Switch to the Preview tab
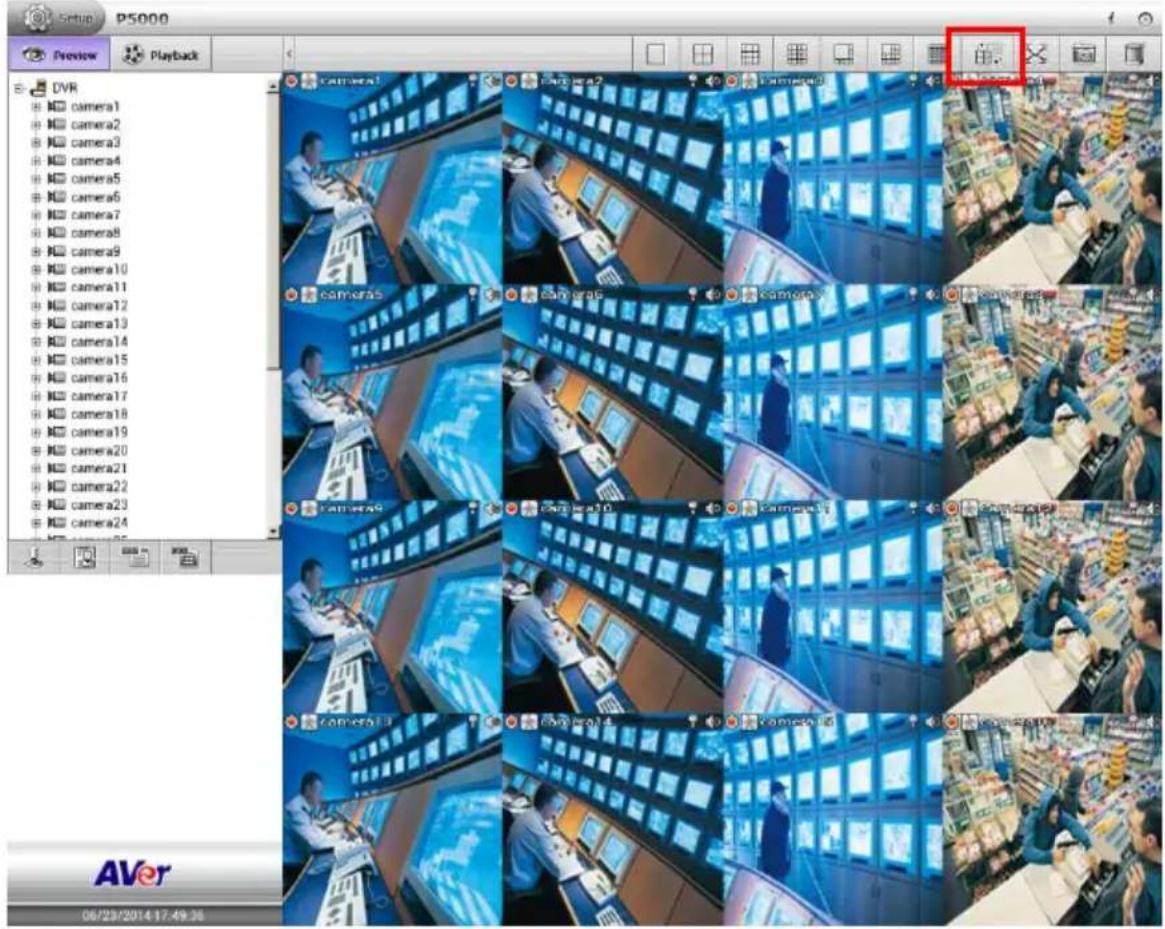Image resolution: width=1165 pixels, height=929 pixels. tap(59, 55)
